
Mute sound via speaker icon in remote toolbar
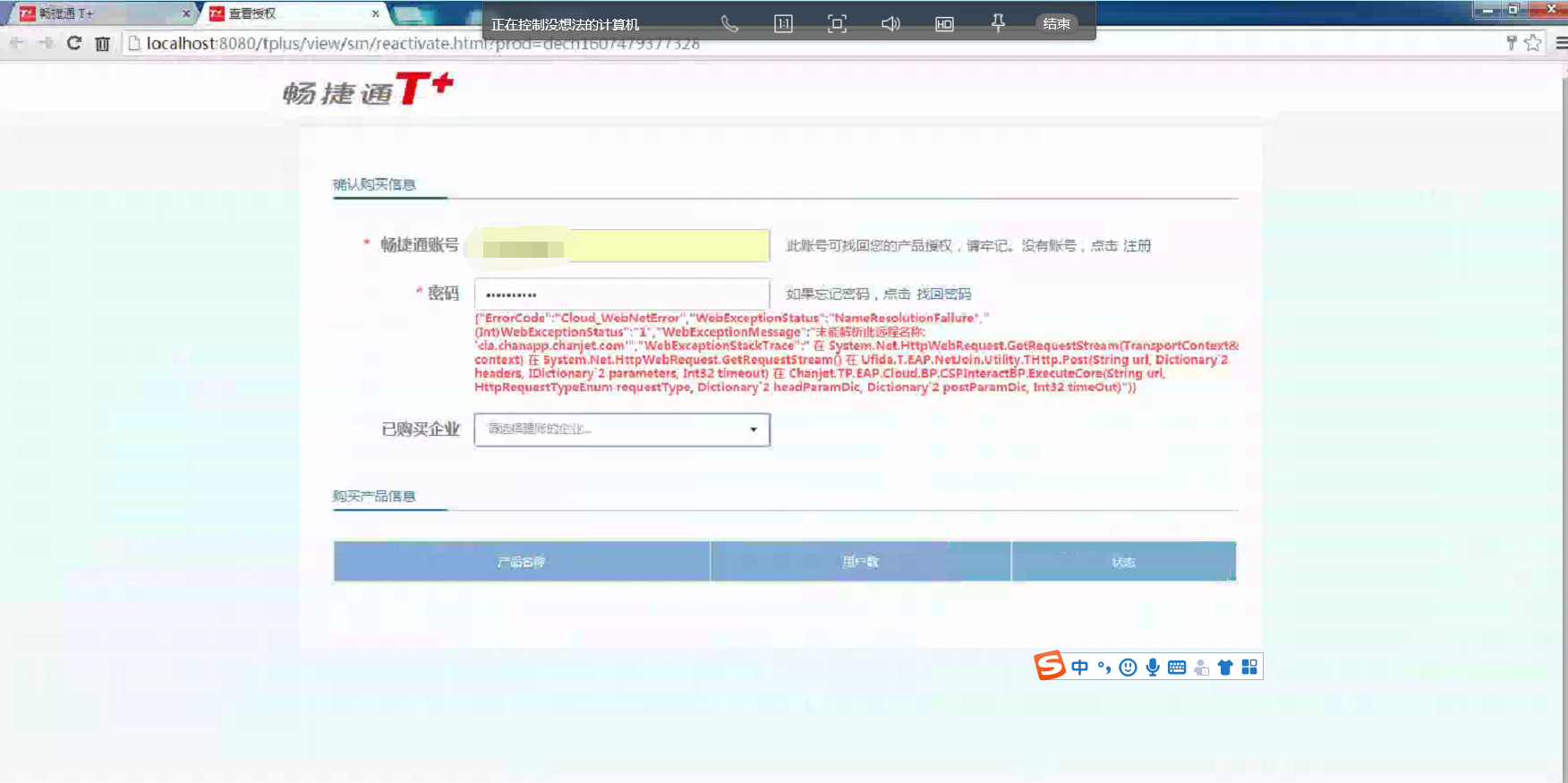(891, 24)
